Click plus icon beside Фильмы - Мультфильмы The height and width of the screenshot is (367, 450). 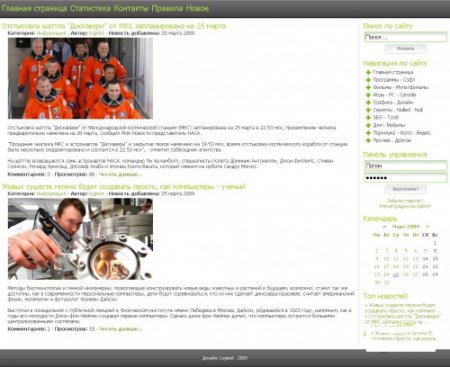pos(368,87)
